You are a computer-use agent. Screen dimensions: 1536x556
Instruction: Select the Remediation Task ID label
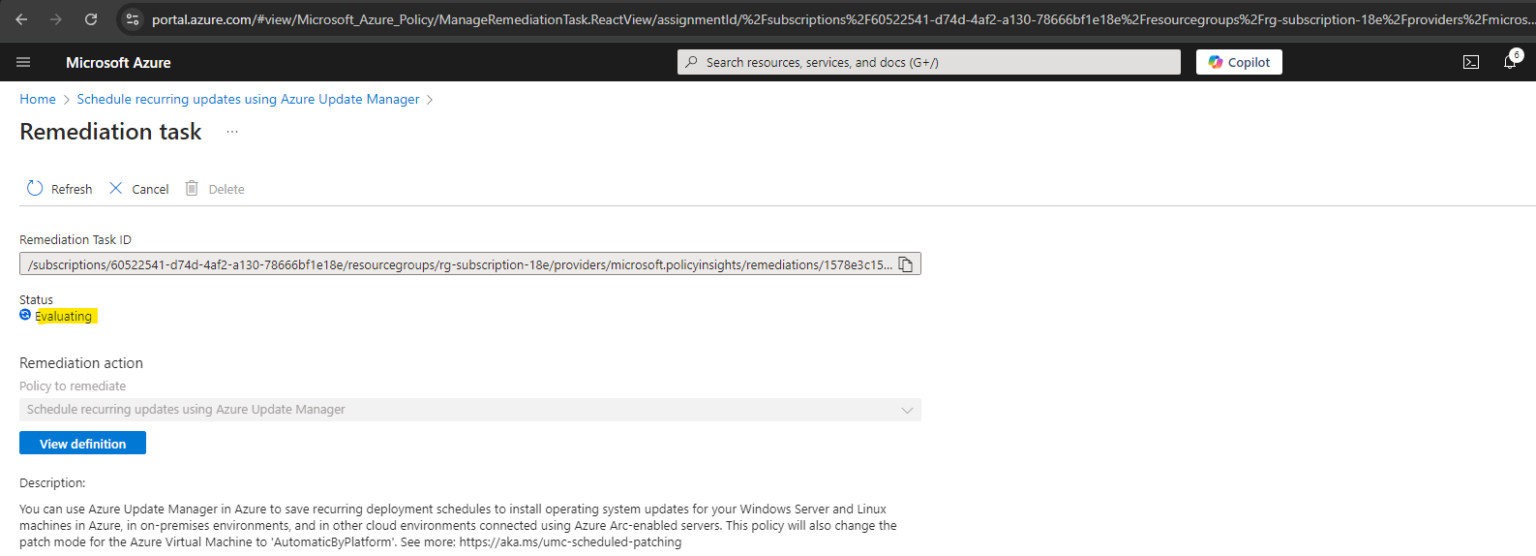point(76,240)
